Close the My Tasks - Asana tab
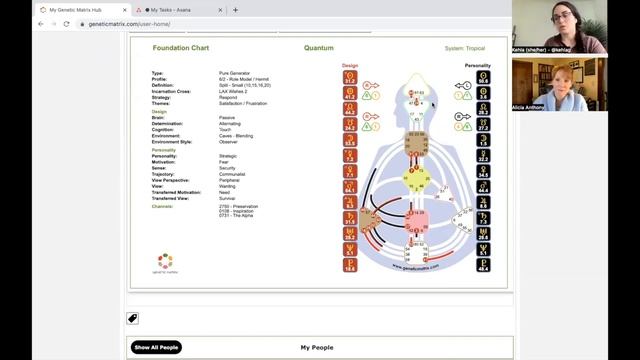 [220, 10]
